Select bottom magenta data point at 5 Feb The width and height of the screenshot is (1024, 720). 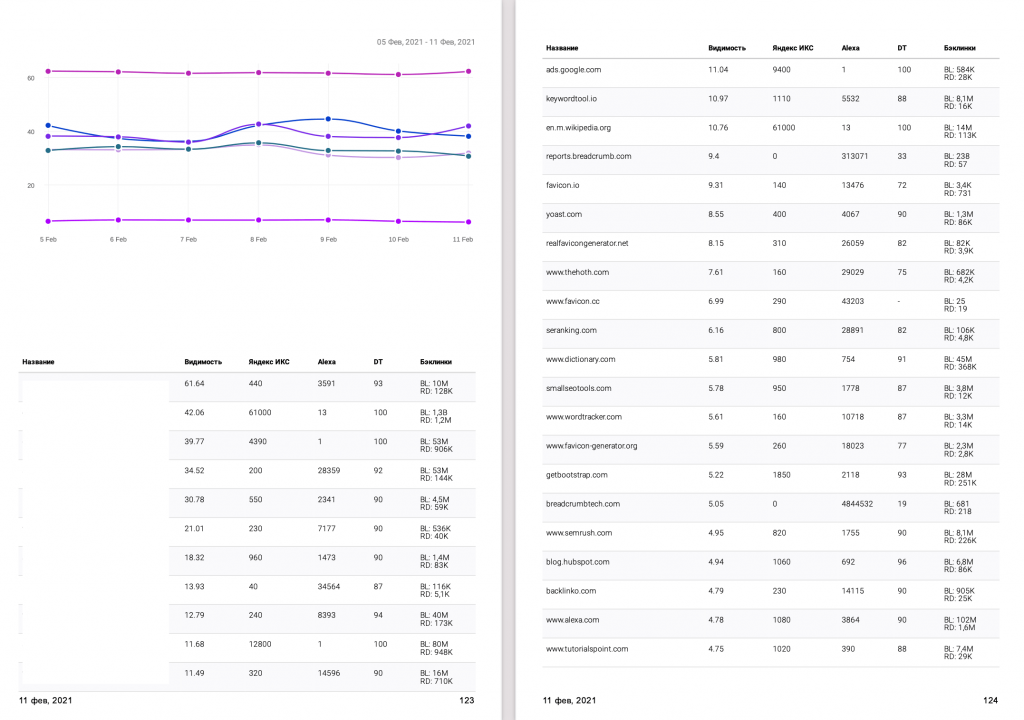[x=48, y=221]
